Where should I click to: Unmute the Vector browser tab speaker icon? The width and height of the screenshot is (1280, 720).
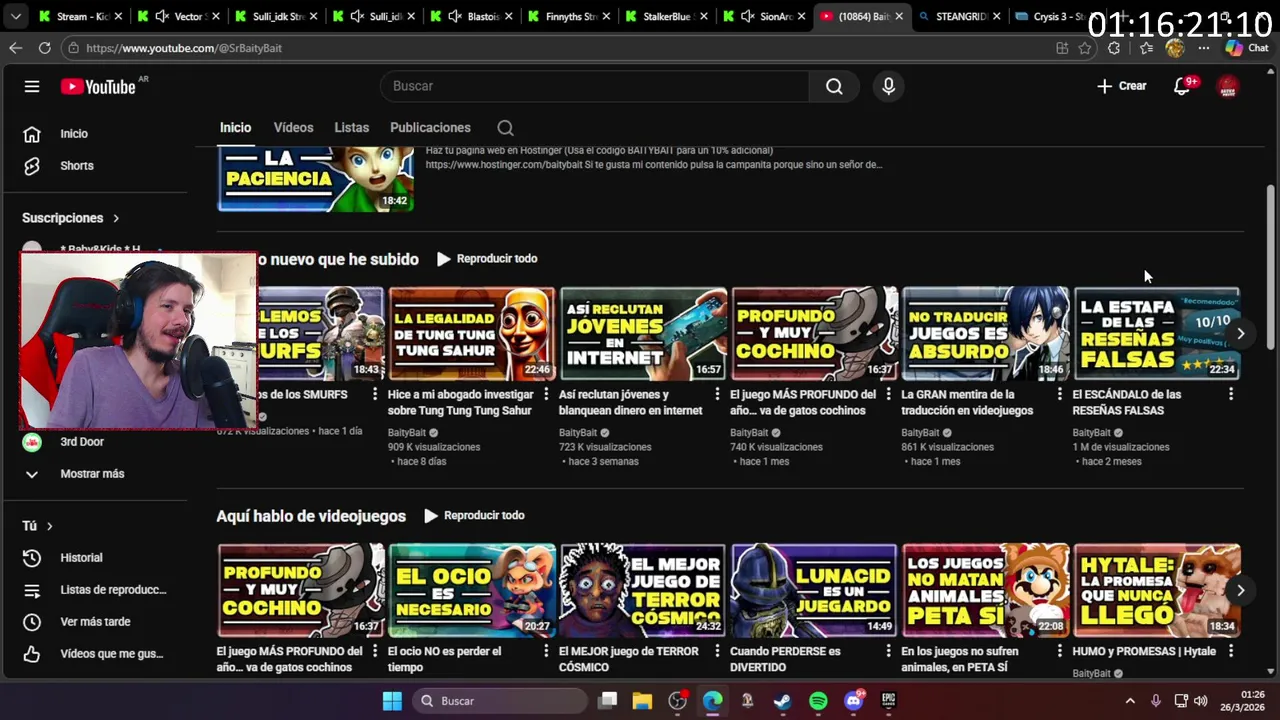pyautogui.click(x=161, y=17)
